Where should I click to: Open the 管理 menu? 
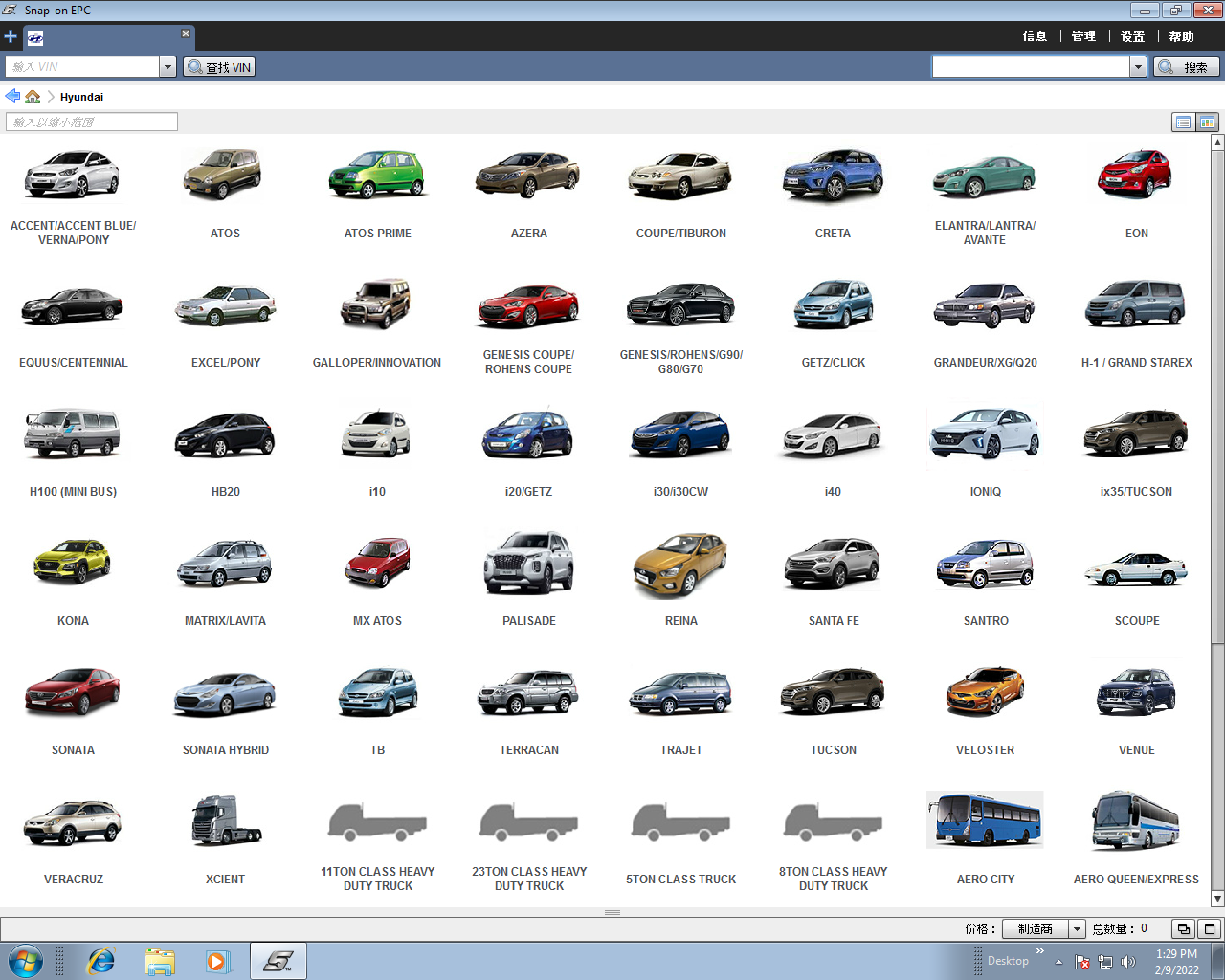[x=1083, y=36]
